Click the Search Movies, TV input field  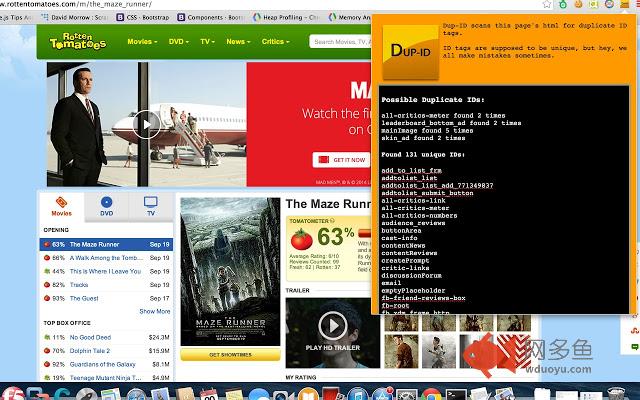click(340, 42)
